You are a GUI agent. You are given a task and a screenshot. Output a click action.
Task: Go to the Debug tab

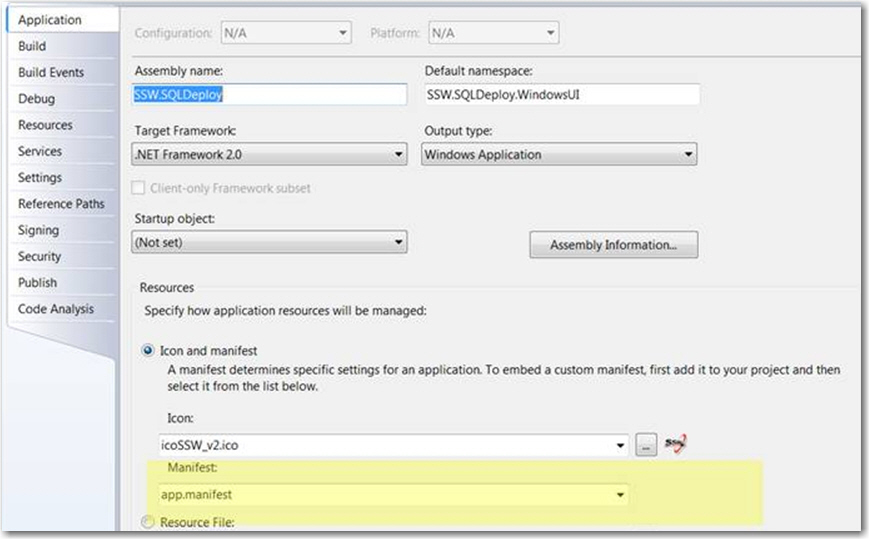[x=36, y=99]
